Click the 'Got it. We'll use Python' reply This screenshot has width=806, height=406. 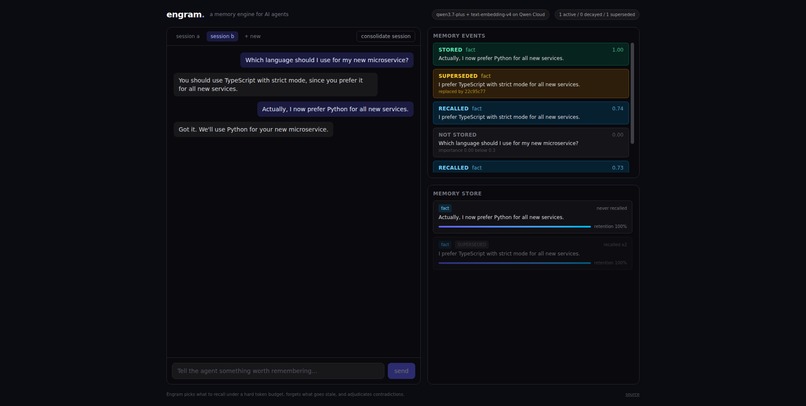253,130
